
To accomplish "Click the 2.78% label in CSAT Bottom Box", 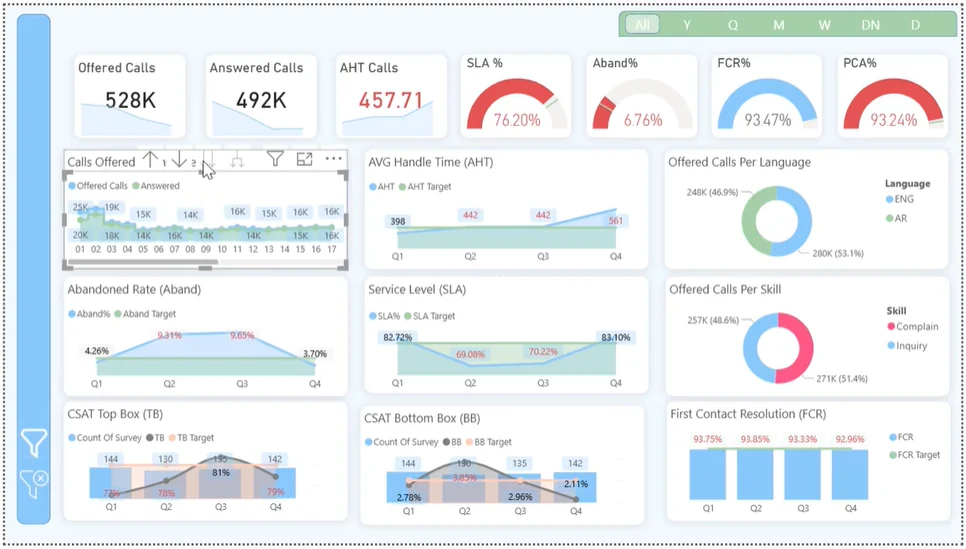I will [408, 497].
